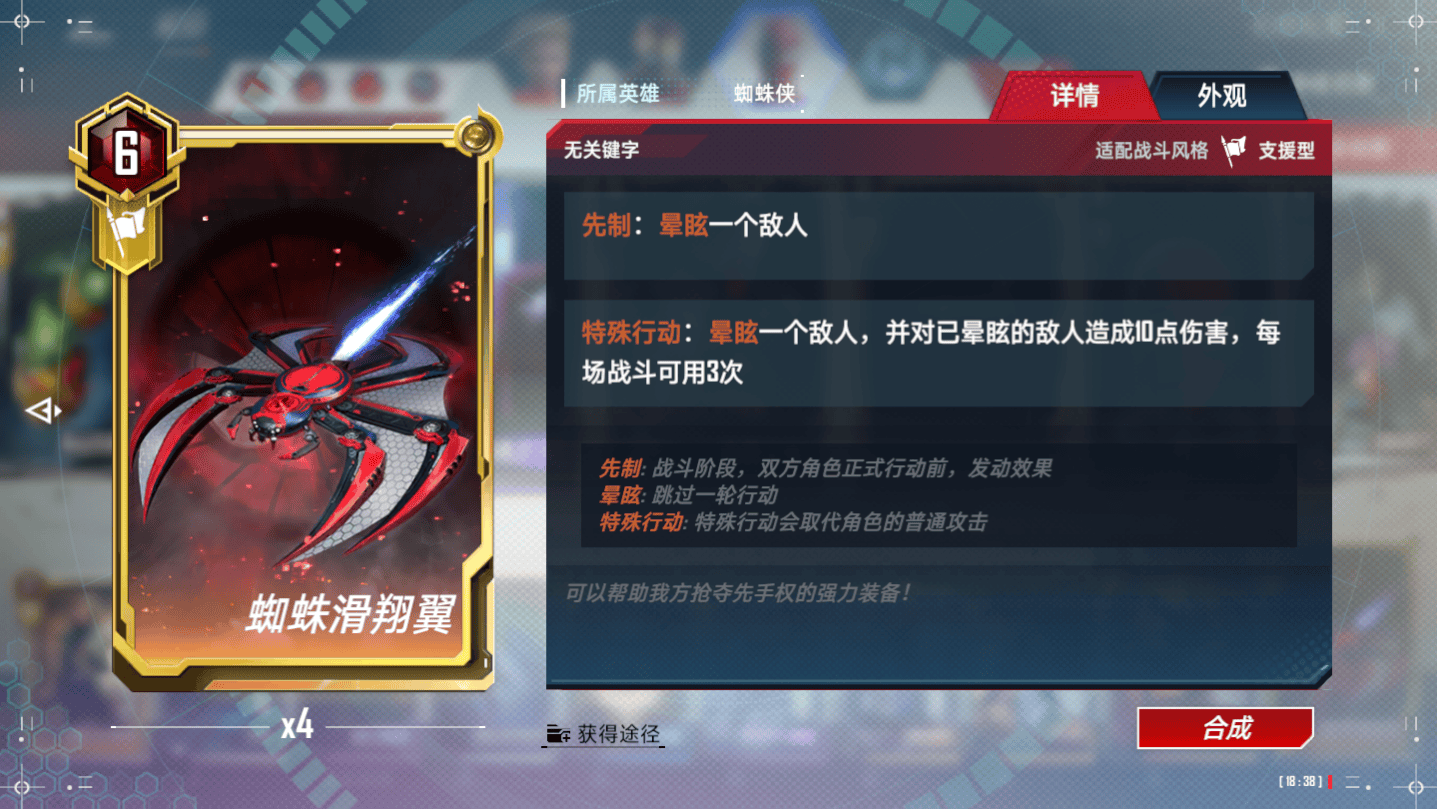The width and height of the screenshot is (1437, 809).
Task: Switch to the 外观 appearance tab
Action: [x=1222, y=96]
